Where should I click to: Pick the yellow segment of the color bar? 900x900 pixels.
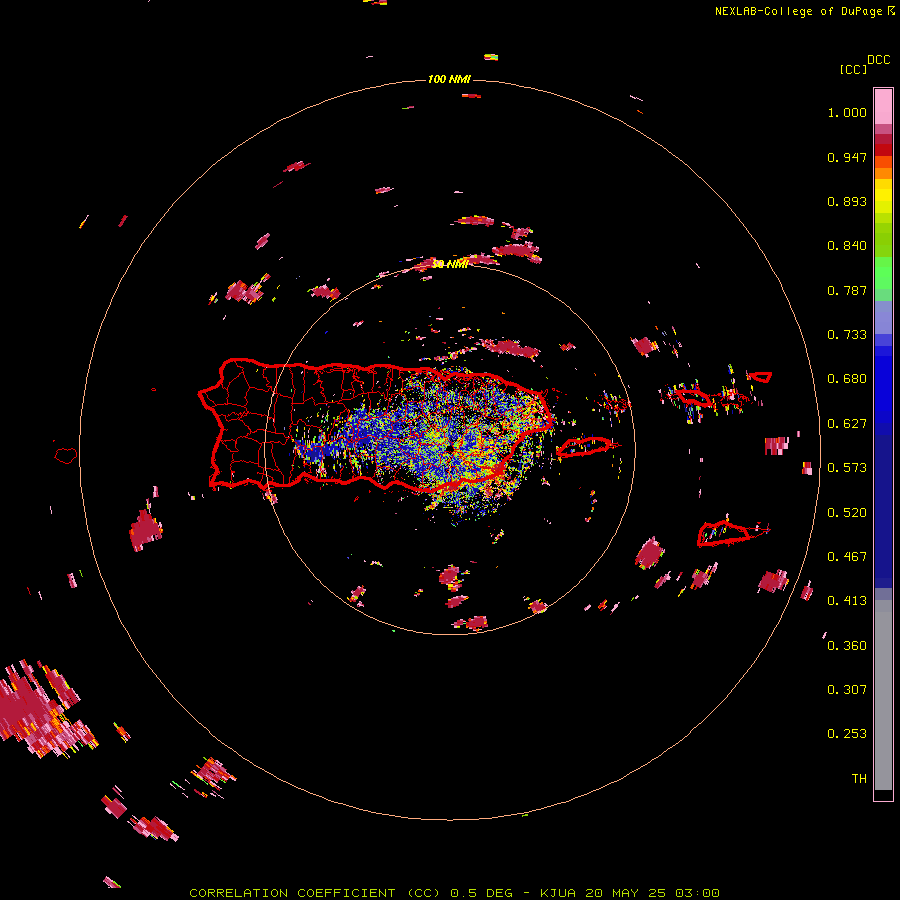click(x=883, y=196)
